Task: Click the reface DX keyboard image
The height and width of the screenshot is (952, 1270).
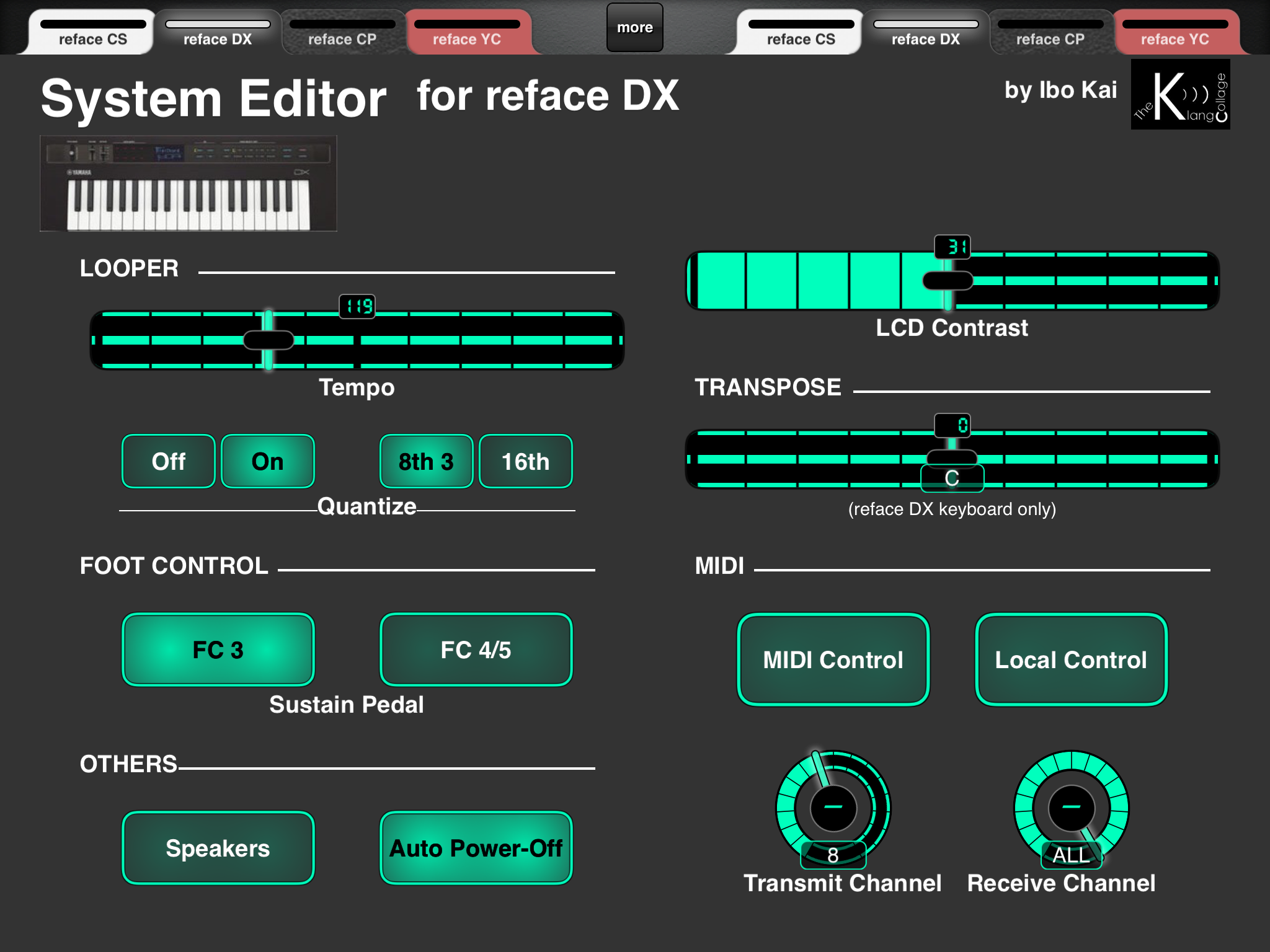Action: [189, 183]
